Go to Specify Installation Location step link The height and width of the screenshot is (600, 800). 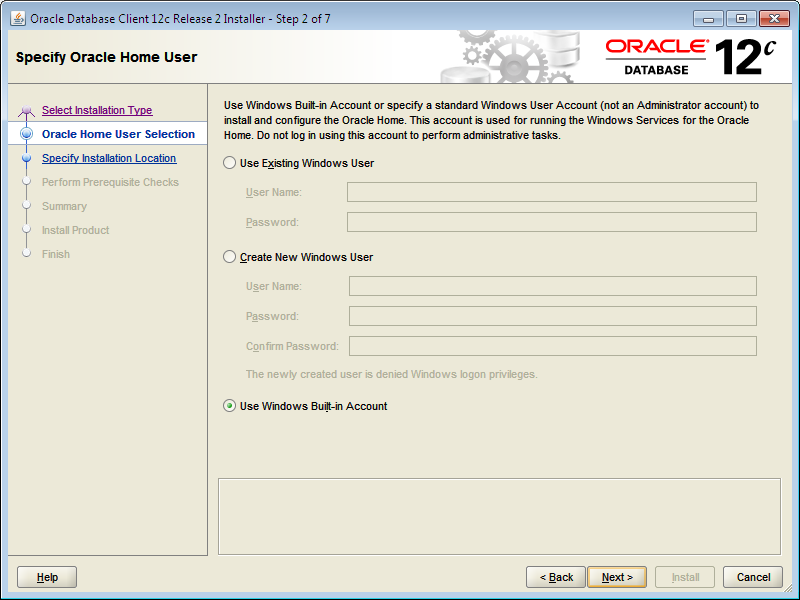[109, 158]
